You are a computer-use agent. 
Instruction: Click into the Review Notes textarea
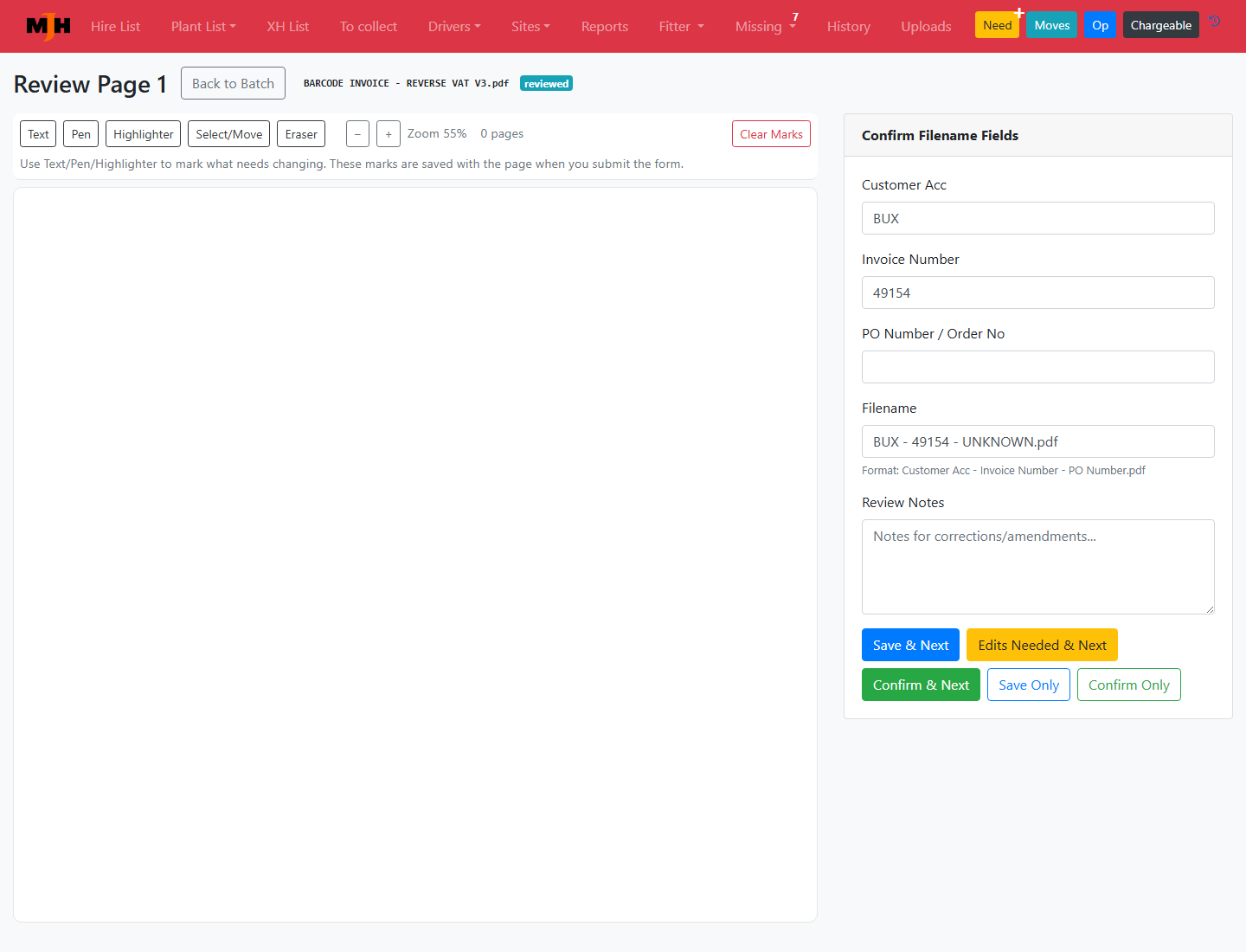pyautogui.click(x=1038, y=567)
